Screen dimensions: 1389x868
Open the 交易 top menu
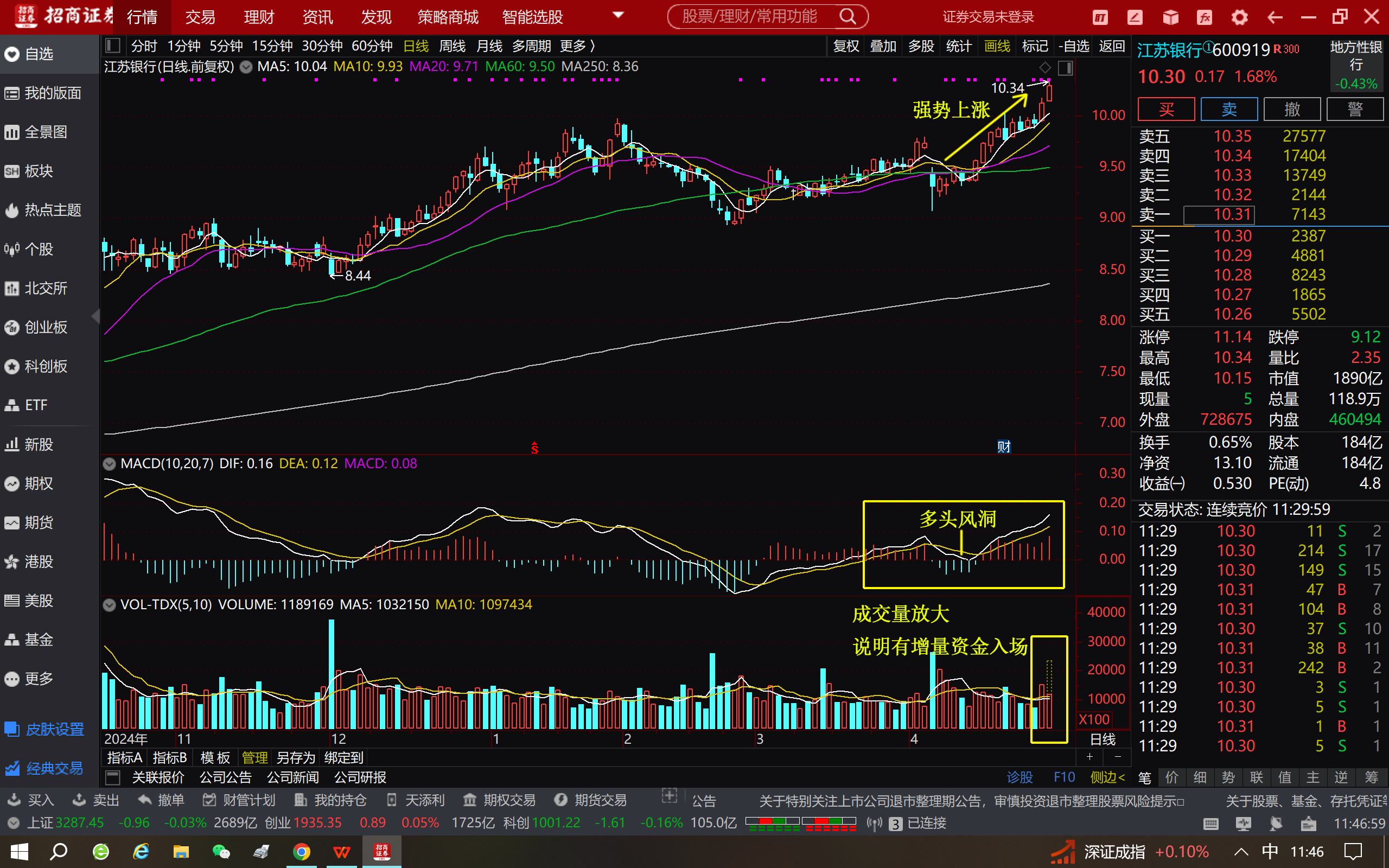pyautogui.click(x=200, y=17)
